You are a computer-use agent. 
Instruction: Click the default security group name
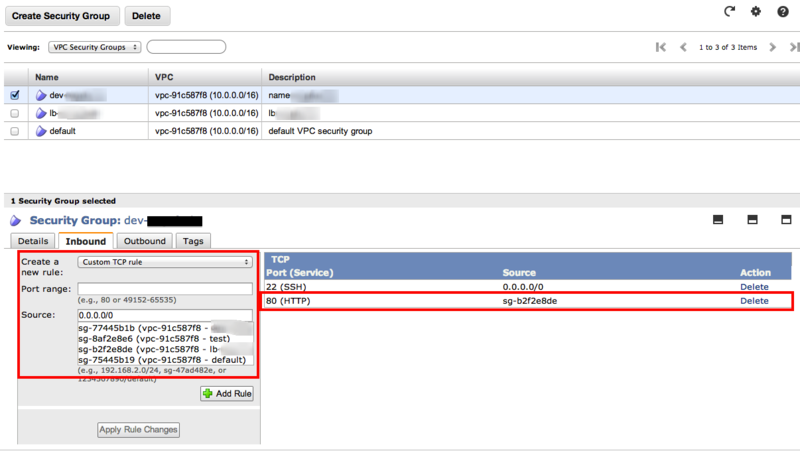click(62, 131)
